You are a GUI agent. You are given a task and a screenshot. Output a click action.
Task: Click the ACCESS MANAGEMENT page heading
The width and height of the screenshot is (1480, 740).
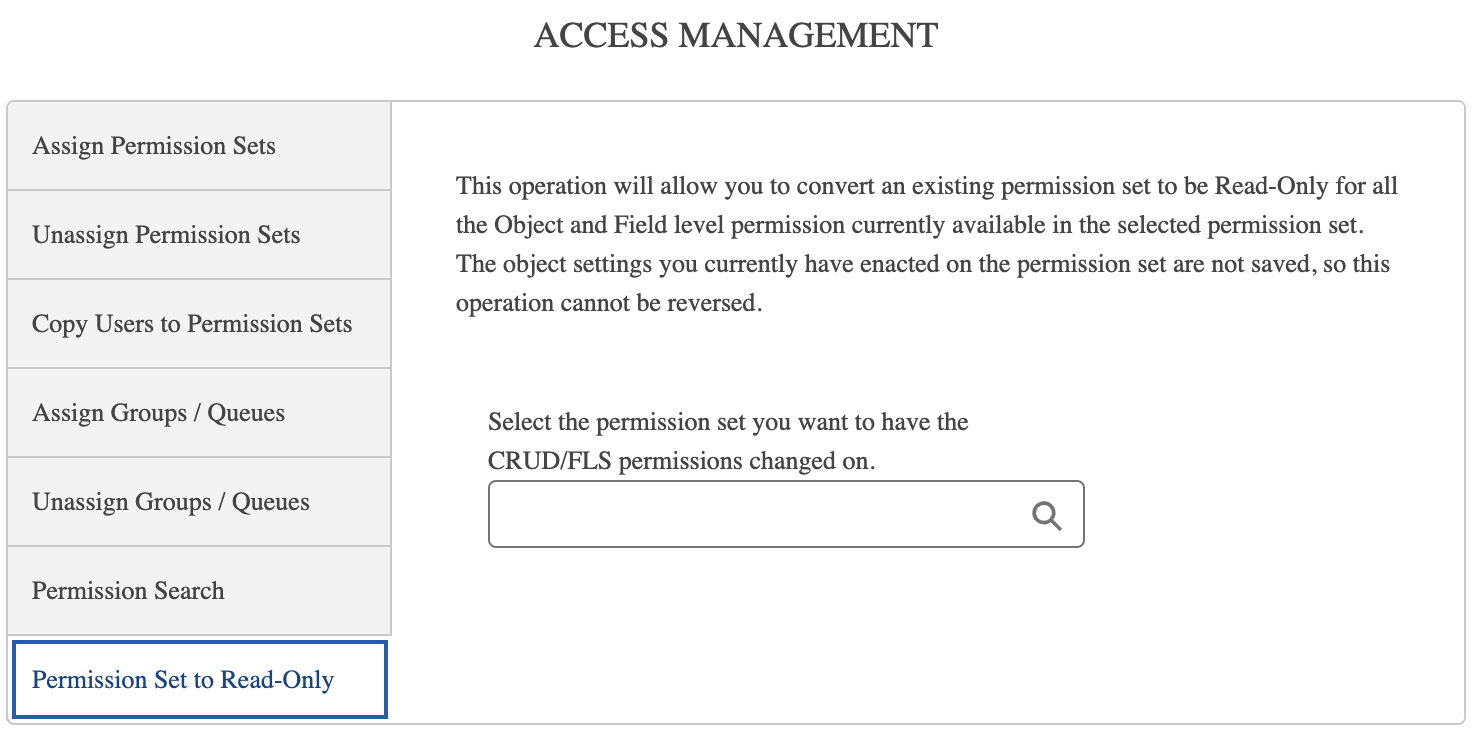coord(736,36)
